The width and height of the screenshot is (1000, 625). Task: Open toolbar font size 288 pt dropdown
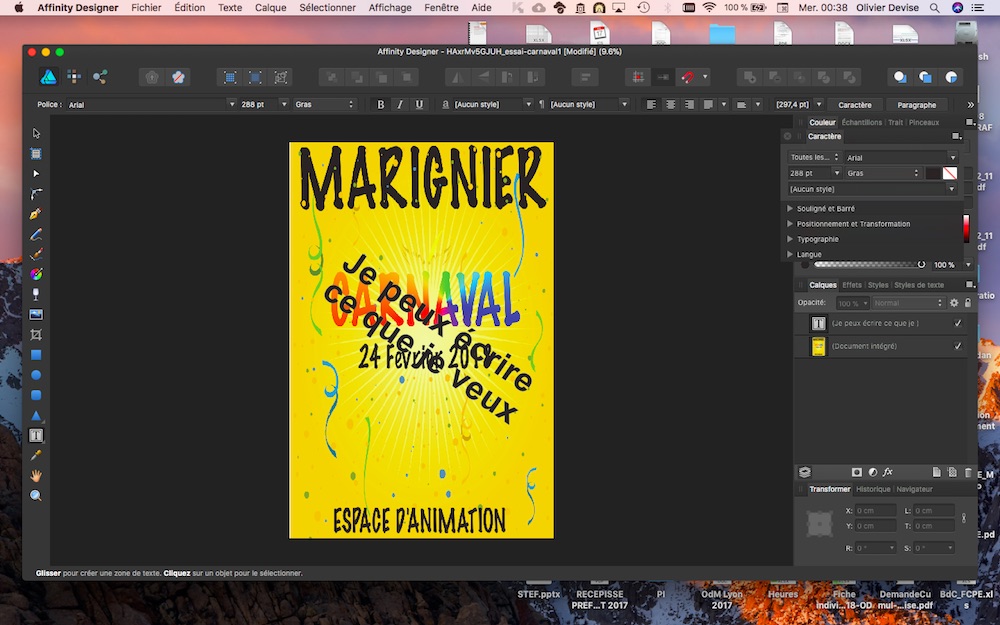(284, 105)
